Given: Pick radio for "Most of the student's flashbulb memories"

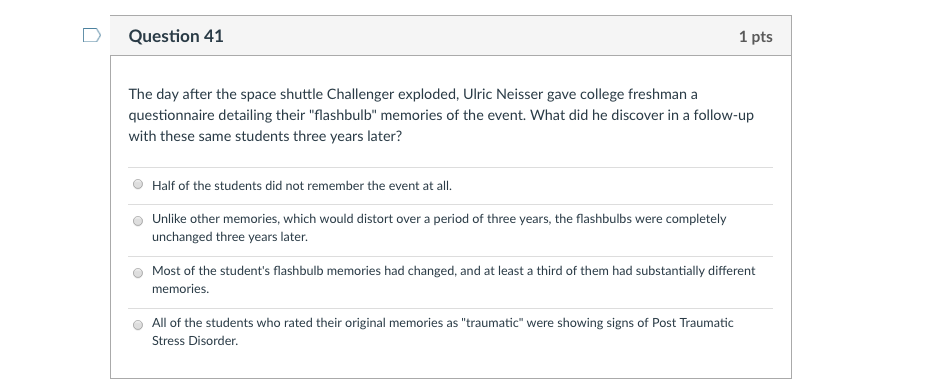Looking at the screenshot, I should click(x=138, y=273).
